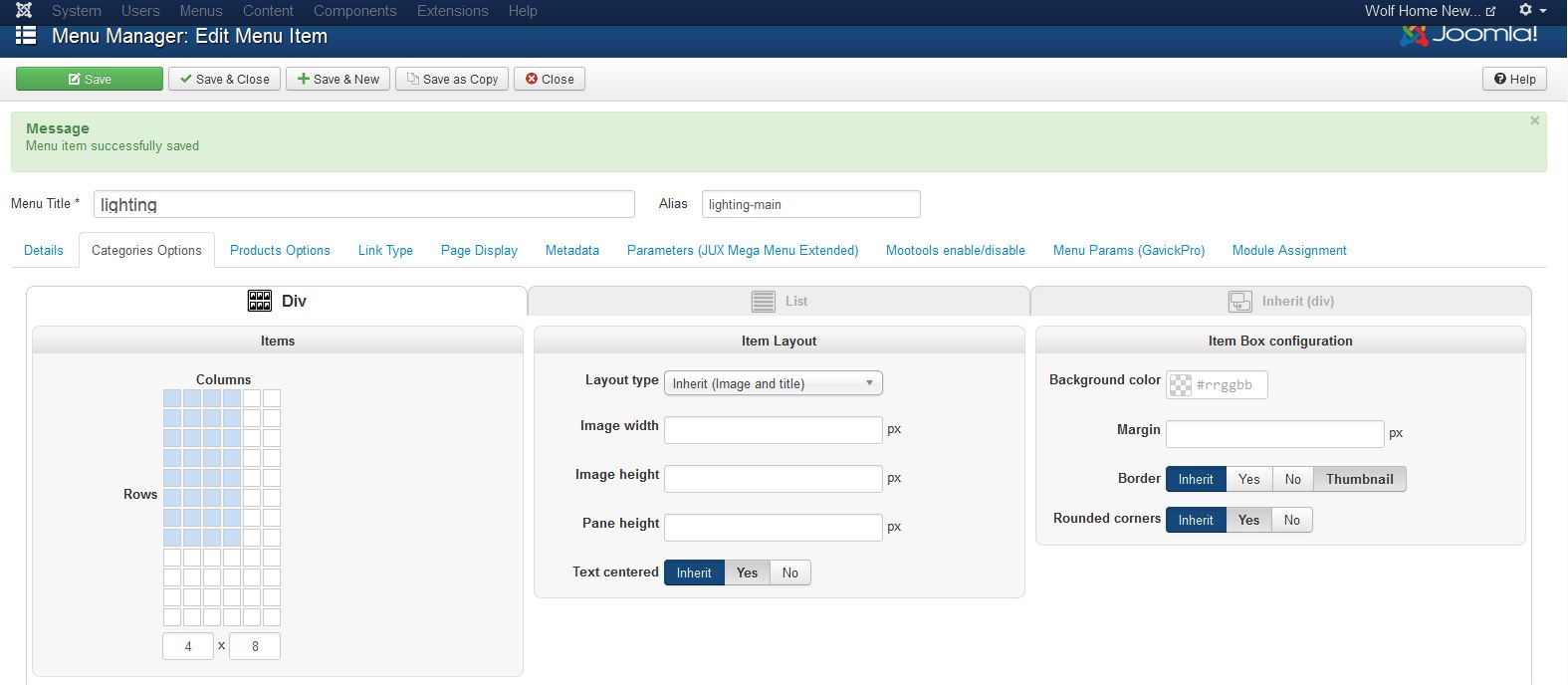Click the Image width field

coord(774,430)
